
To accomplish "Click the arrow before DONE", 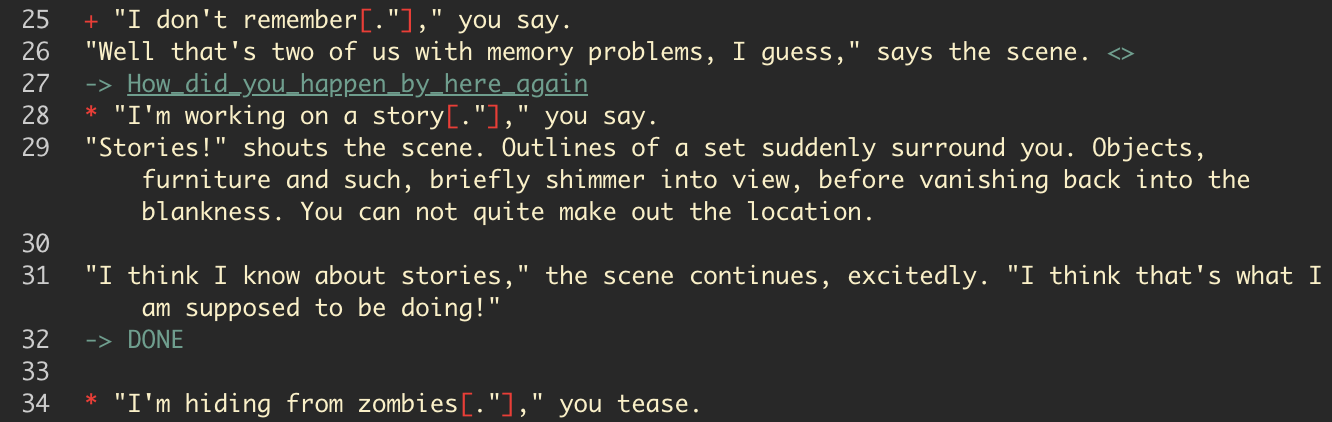I will coord(99,340).
